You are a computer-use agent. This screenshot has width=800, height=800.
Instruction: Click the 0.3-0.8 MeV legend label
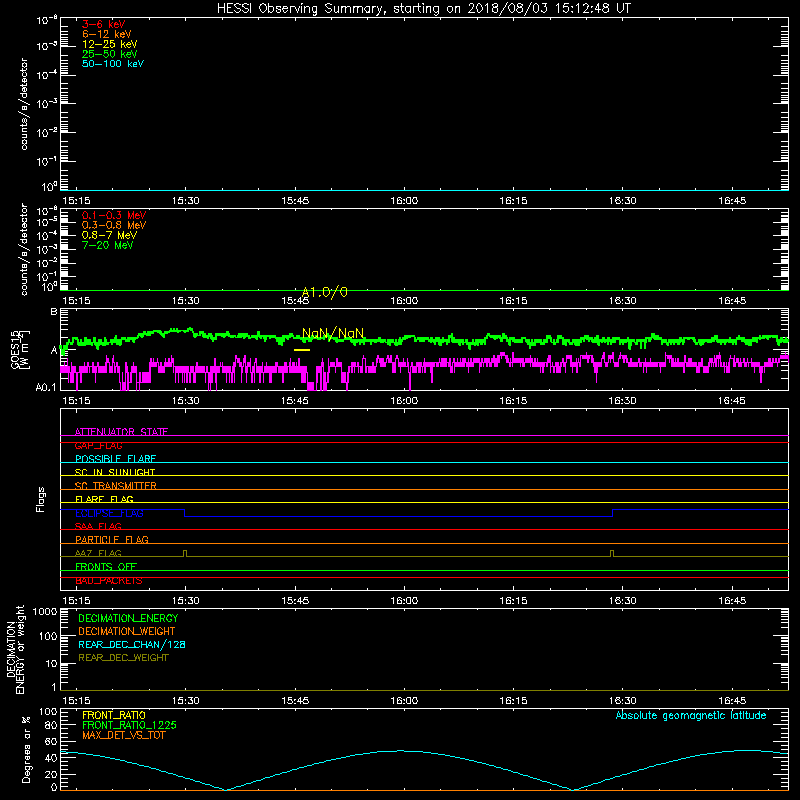tap(114, 225)
